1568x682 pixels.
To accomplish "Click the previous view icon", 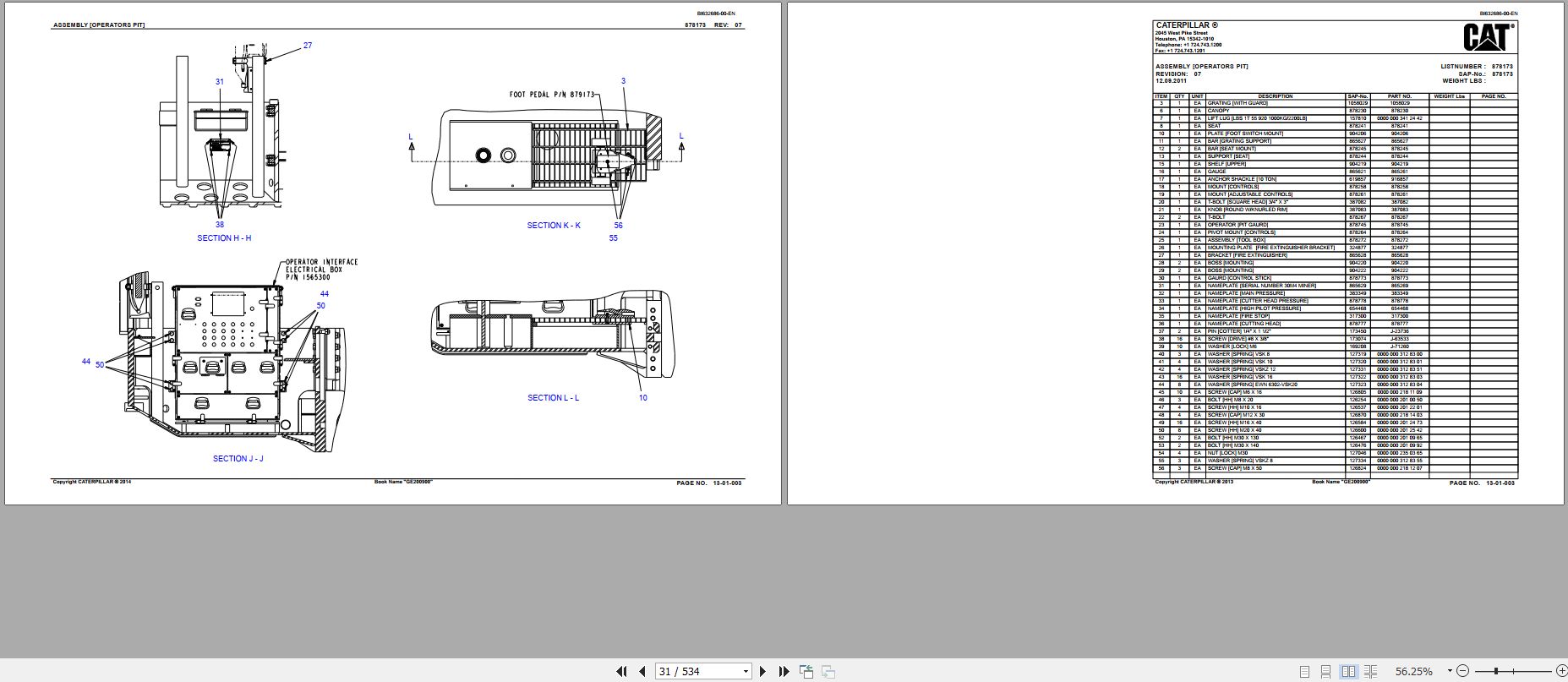I will click(806, 671).
